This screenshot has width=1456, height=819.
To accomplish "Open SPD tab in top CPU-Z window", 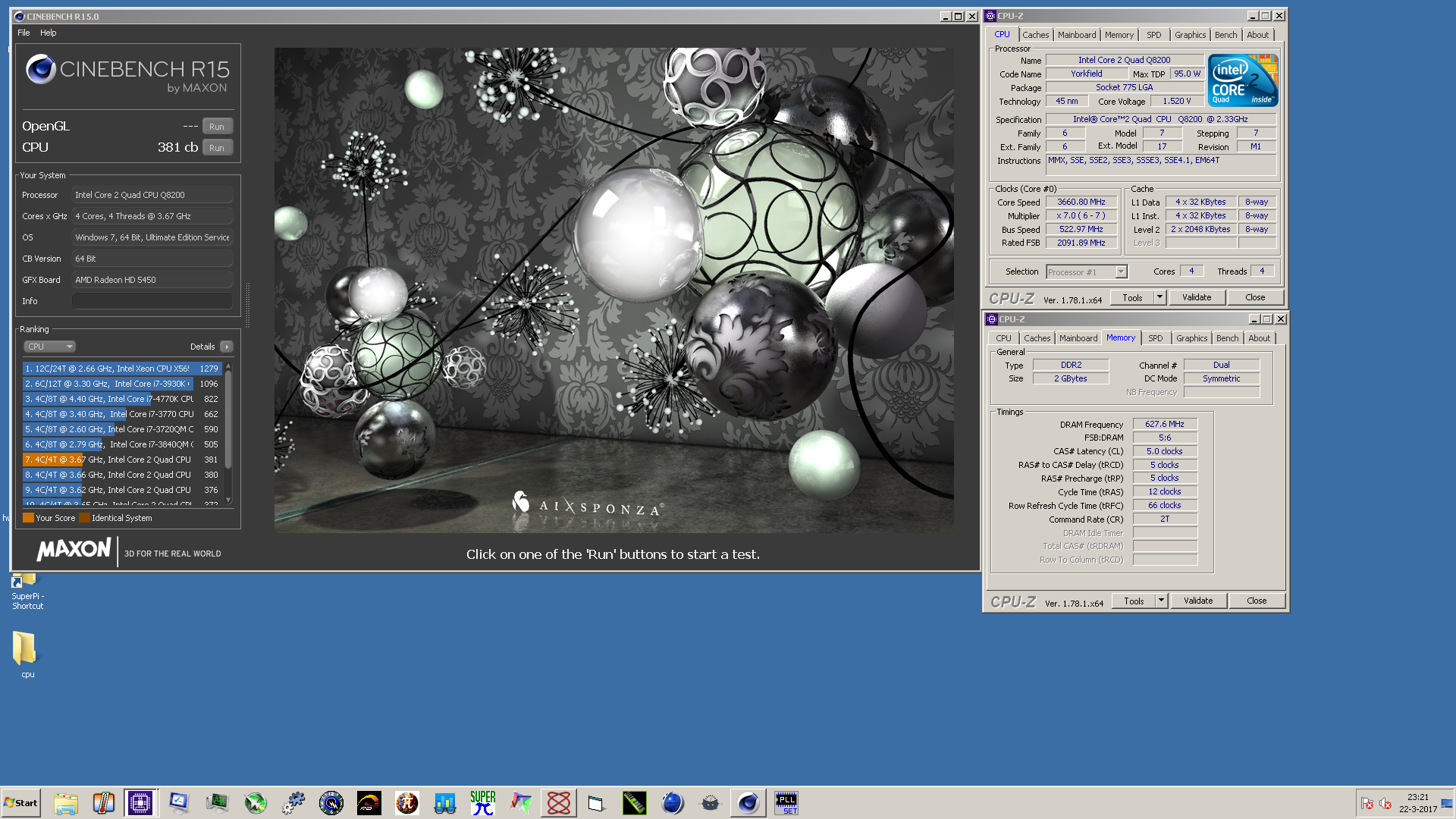I will tap(1153, 35).
